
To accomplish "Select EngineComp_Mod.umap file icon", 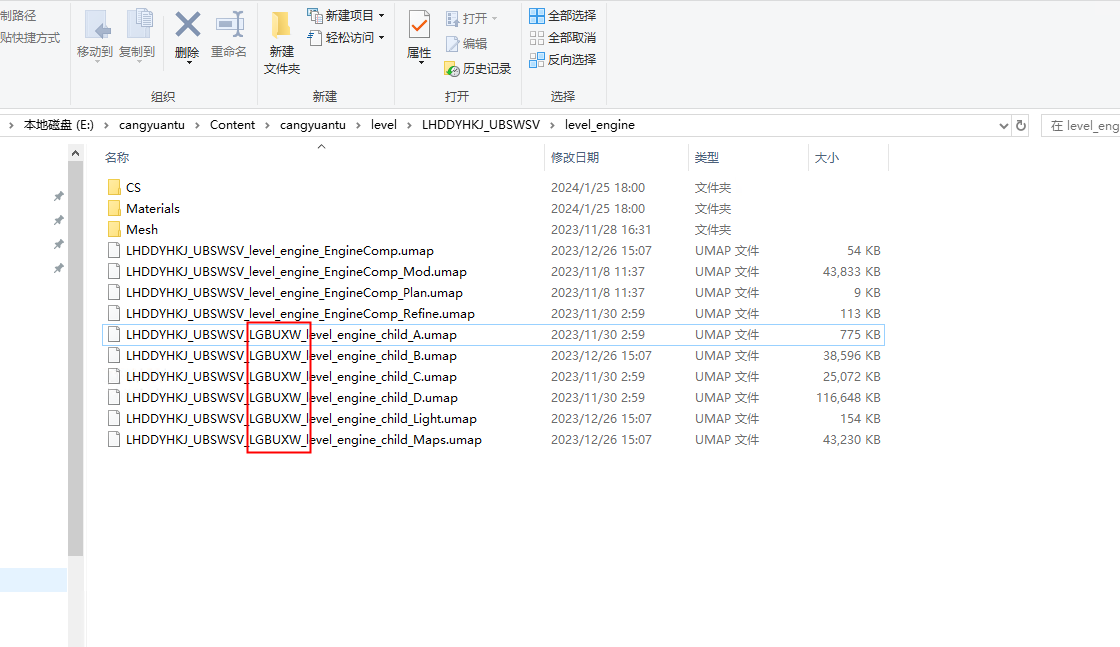I will 114,271.
